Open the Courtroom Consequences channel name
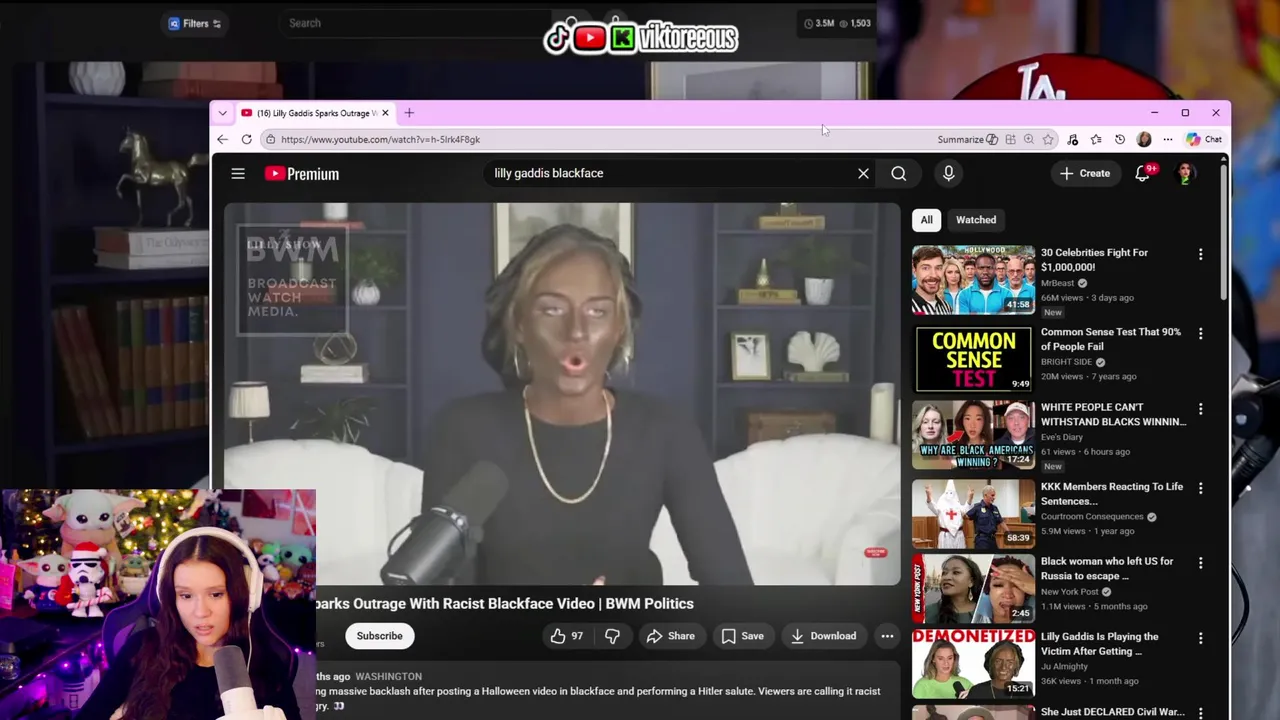Image resolution: width=1280 pixels, height=720 pixels. (1092, 517)
